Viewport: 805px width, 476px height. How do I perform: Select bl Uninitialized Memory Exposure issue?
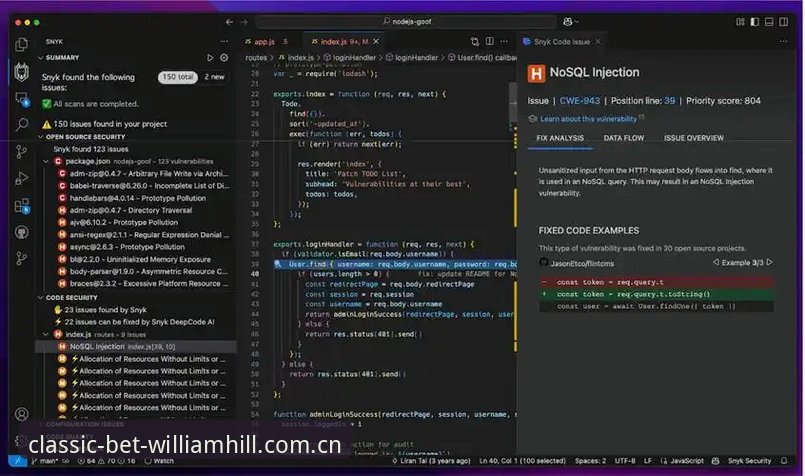click(x=136, y=259)
